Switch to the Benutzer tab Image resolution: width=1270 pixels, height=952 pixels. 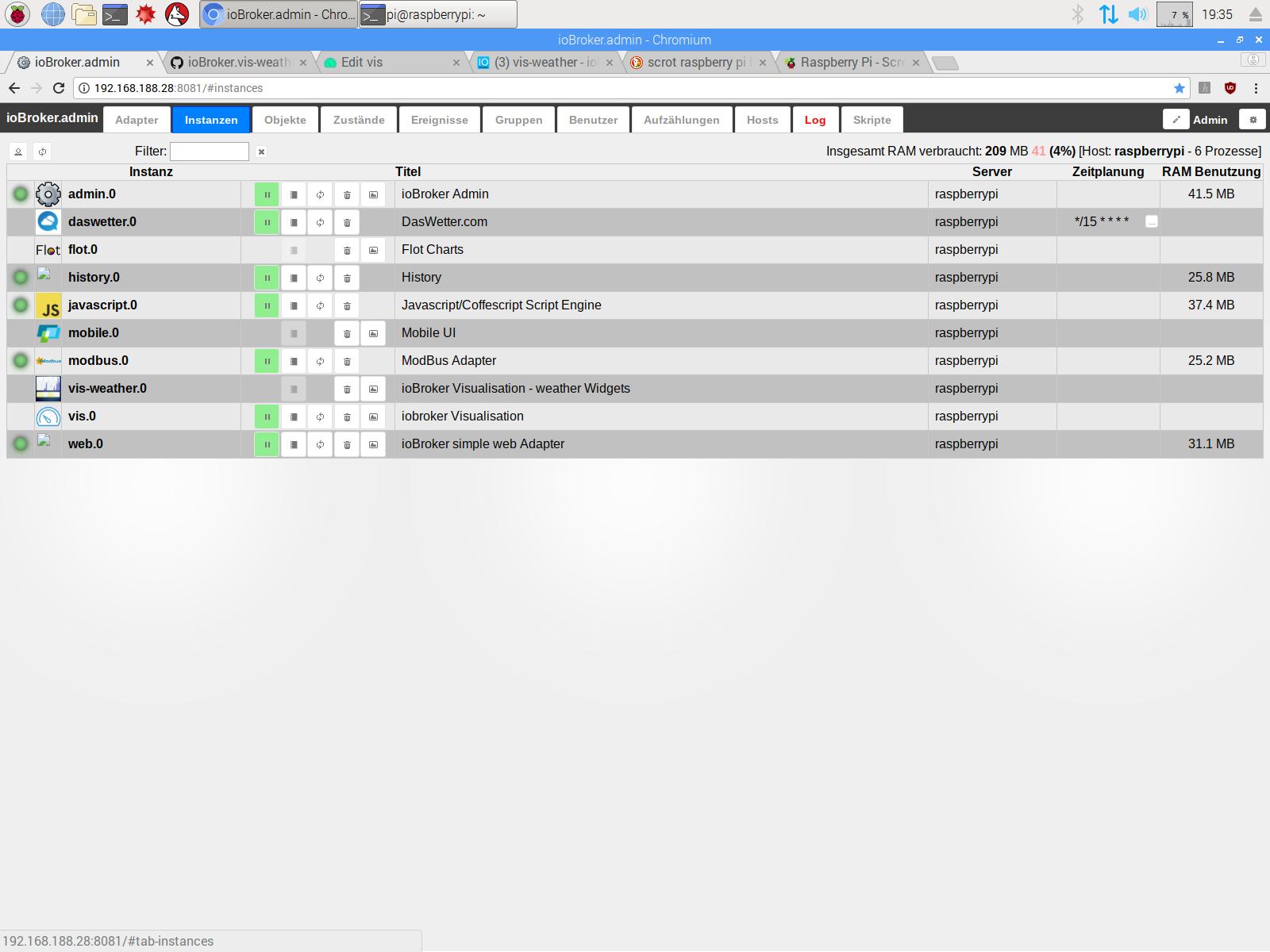pos(594,120)
